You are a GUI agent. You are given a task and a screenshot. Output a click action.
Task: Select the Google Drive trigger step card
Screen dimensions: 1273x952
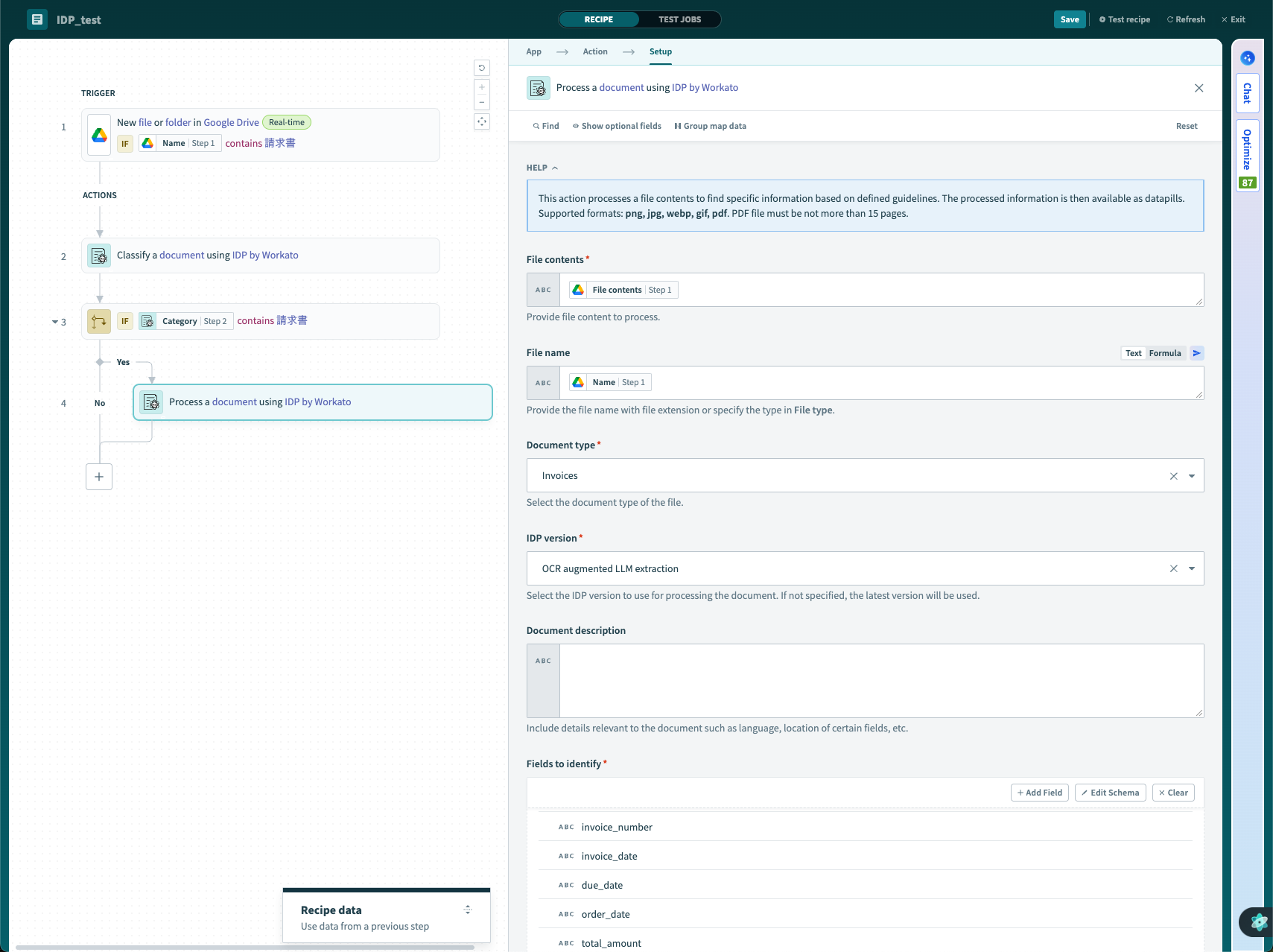pos(261,135)
